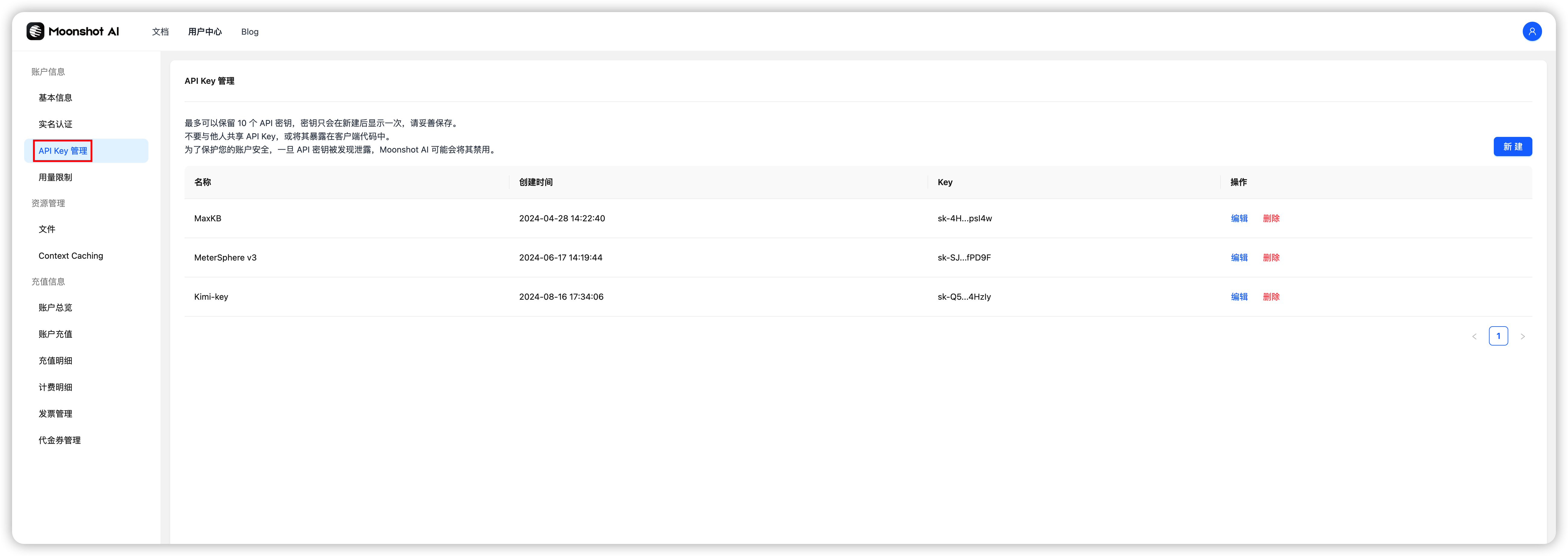Screen dimensions: 1568x556
Task: Go to 账户充值 in sidebar
Action: coord(56,334)
